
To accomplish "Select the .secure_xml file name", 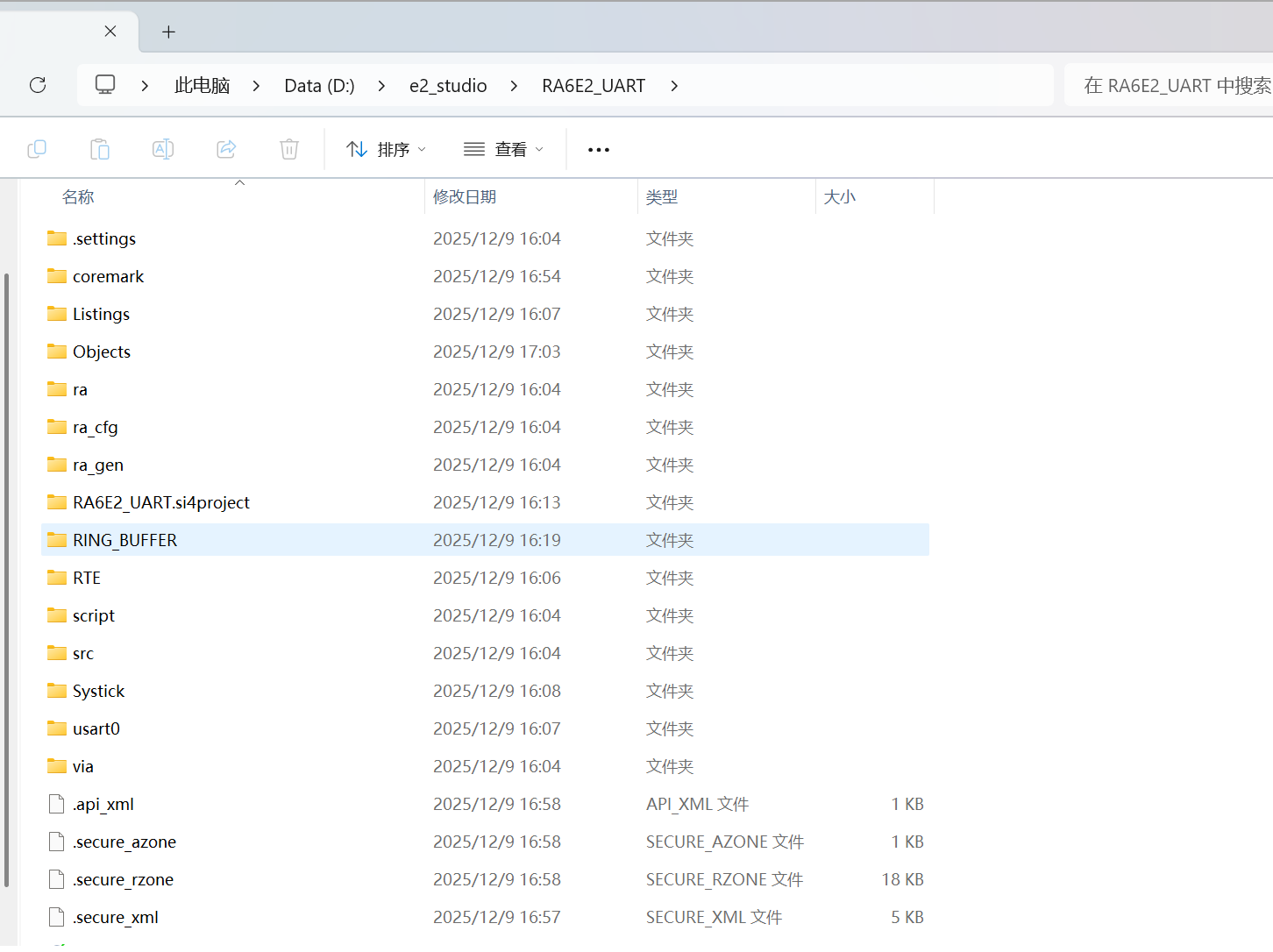I will pos(116,917).
